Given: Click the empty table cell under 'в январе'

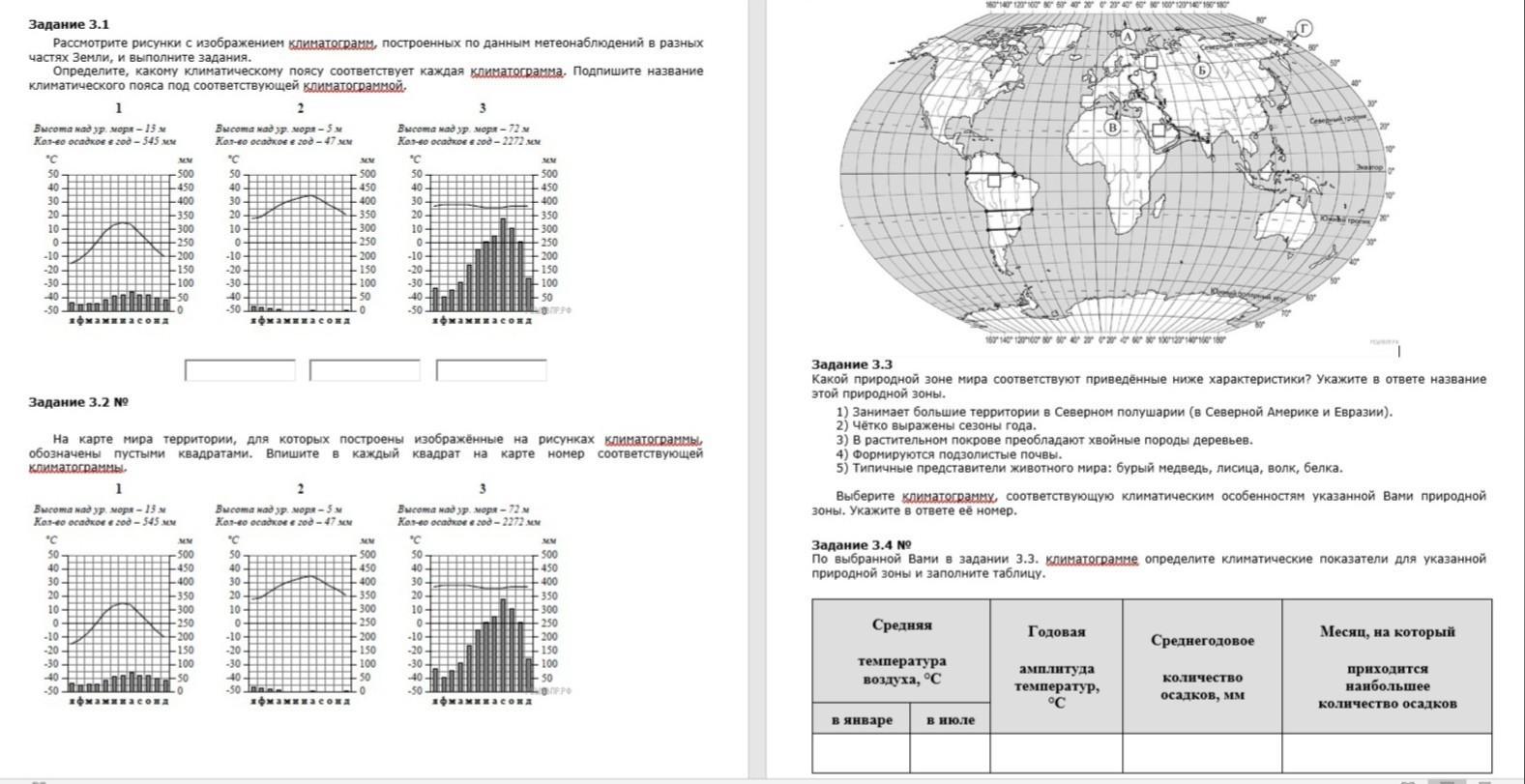Looking at the screenshot, I should [862, 753].
